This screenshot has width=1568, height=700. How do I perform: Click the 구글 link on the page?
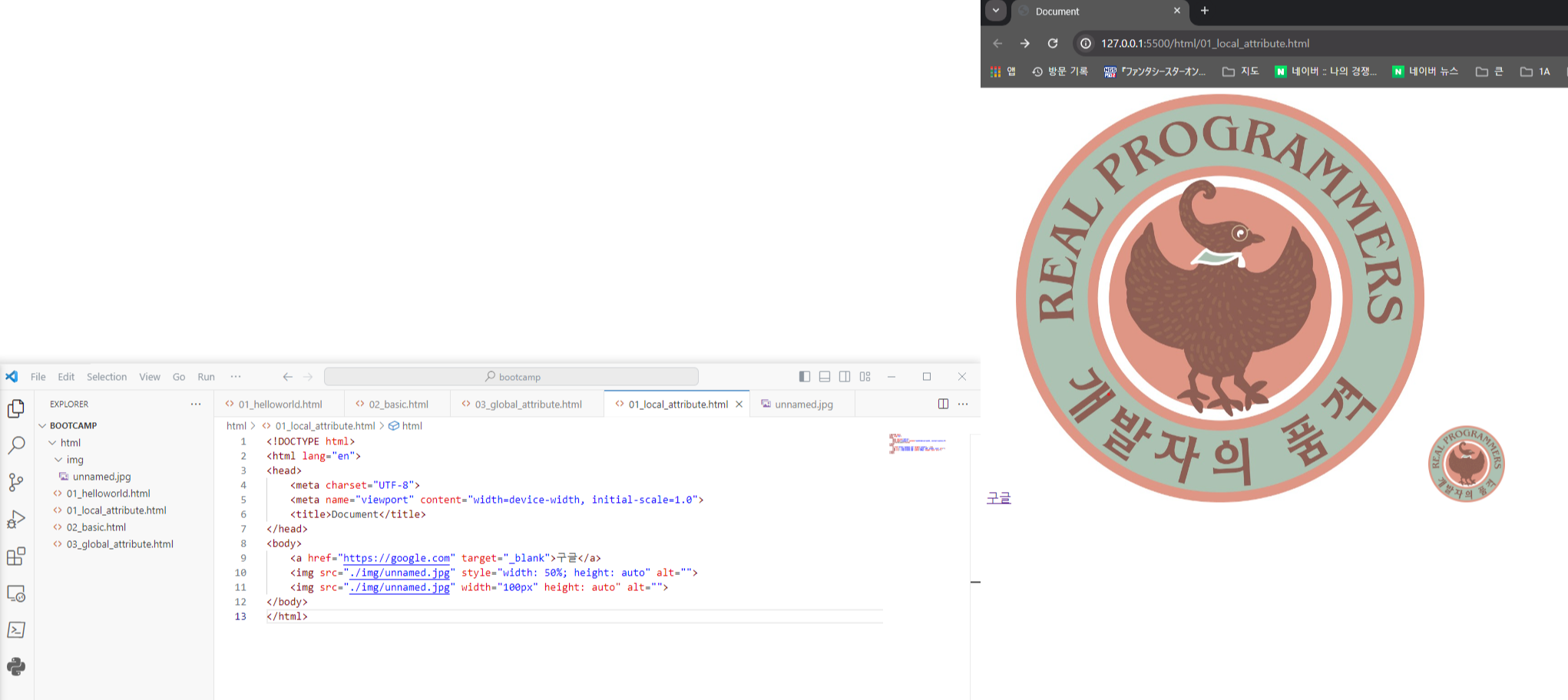(999, 498)
